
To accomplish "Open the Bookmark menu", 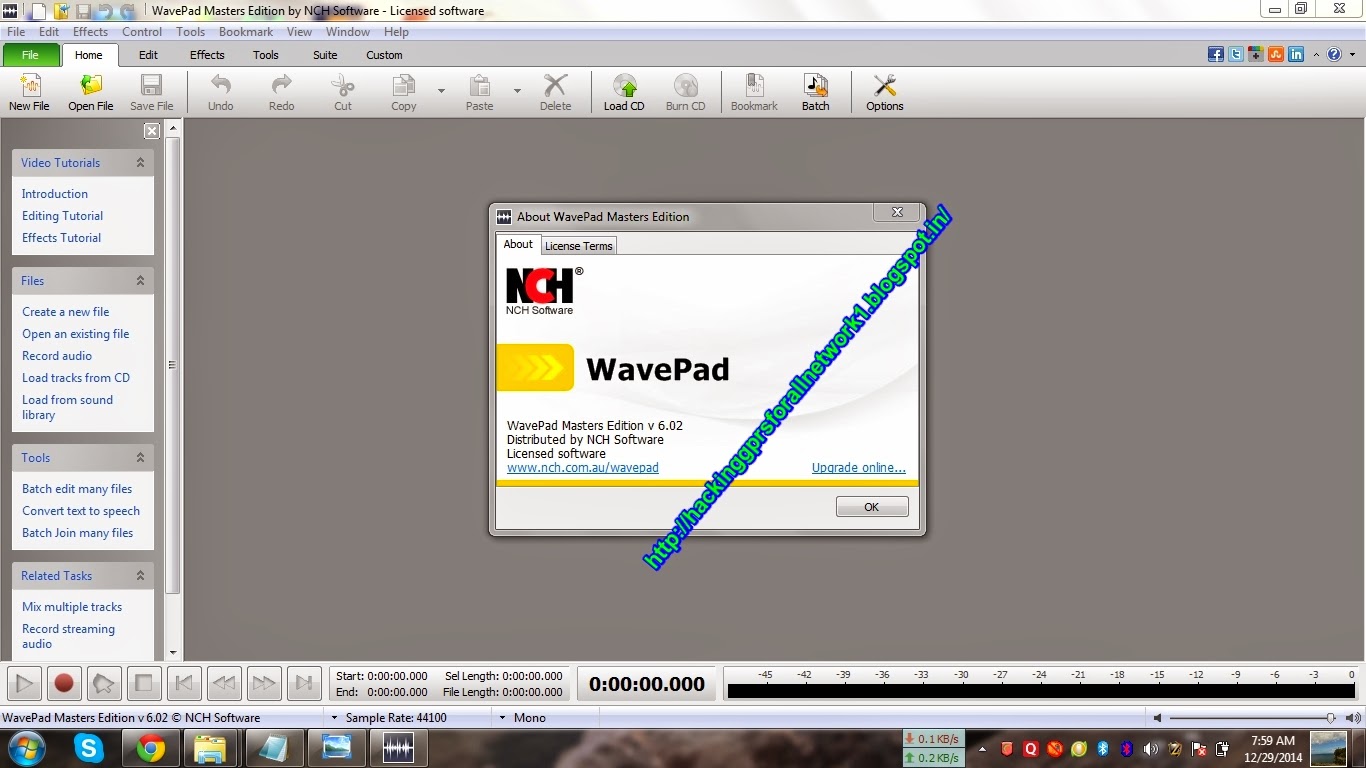I will point(246,32).
